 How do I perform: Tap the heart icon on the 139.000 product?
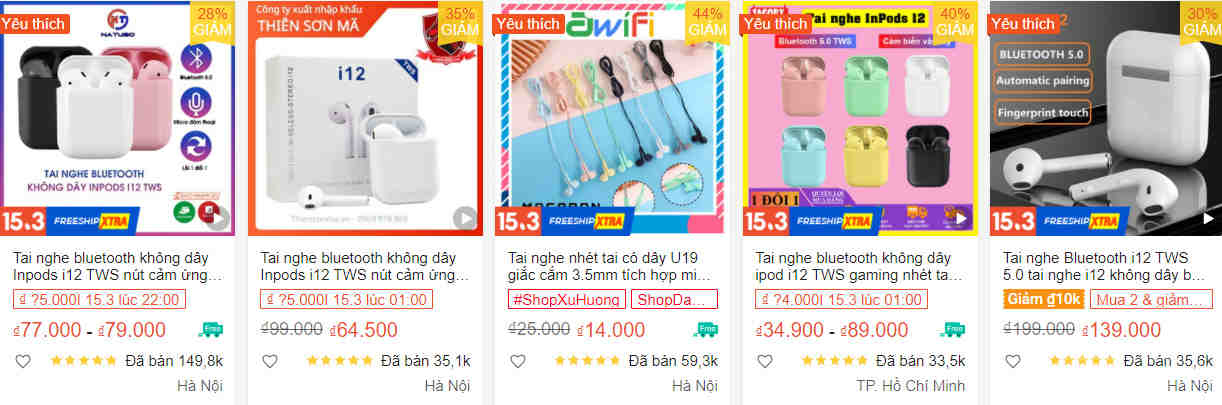(x=1012, y=361)
